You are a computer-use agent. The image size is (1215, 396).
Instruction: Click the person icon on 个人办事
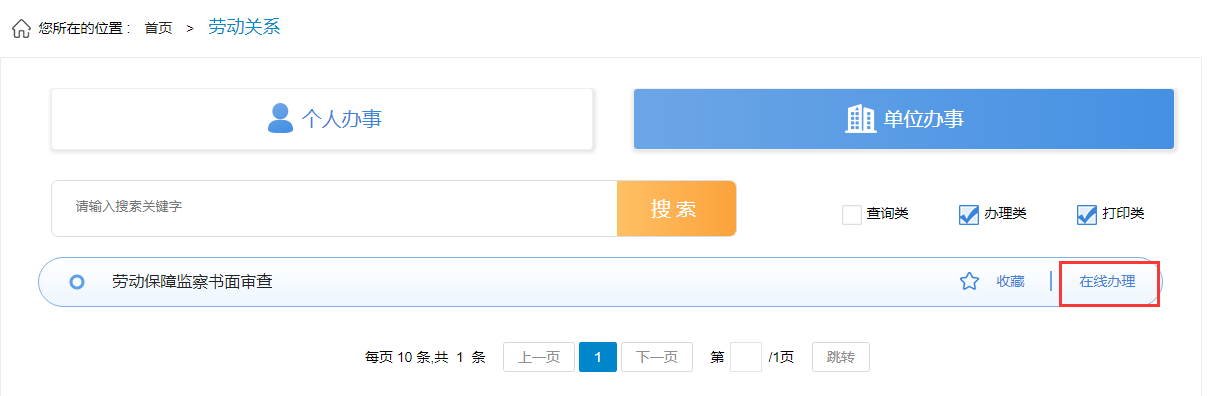280,118
